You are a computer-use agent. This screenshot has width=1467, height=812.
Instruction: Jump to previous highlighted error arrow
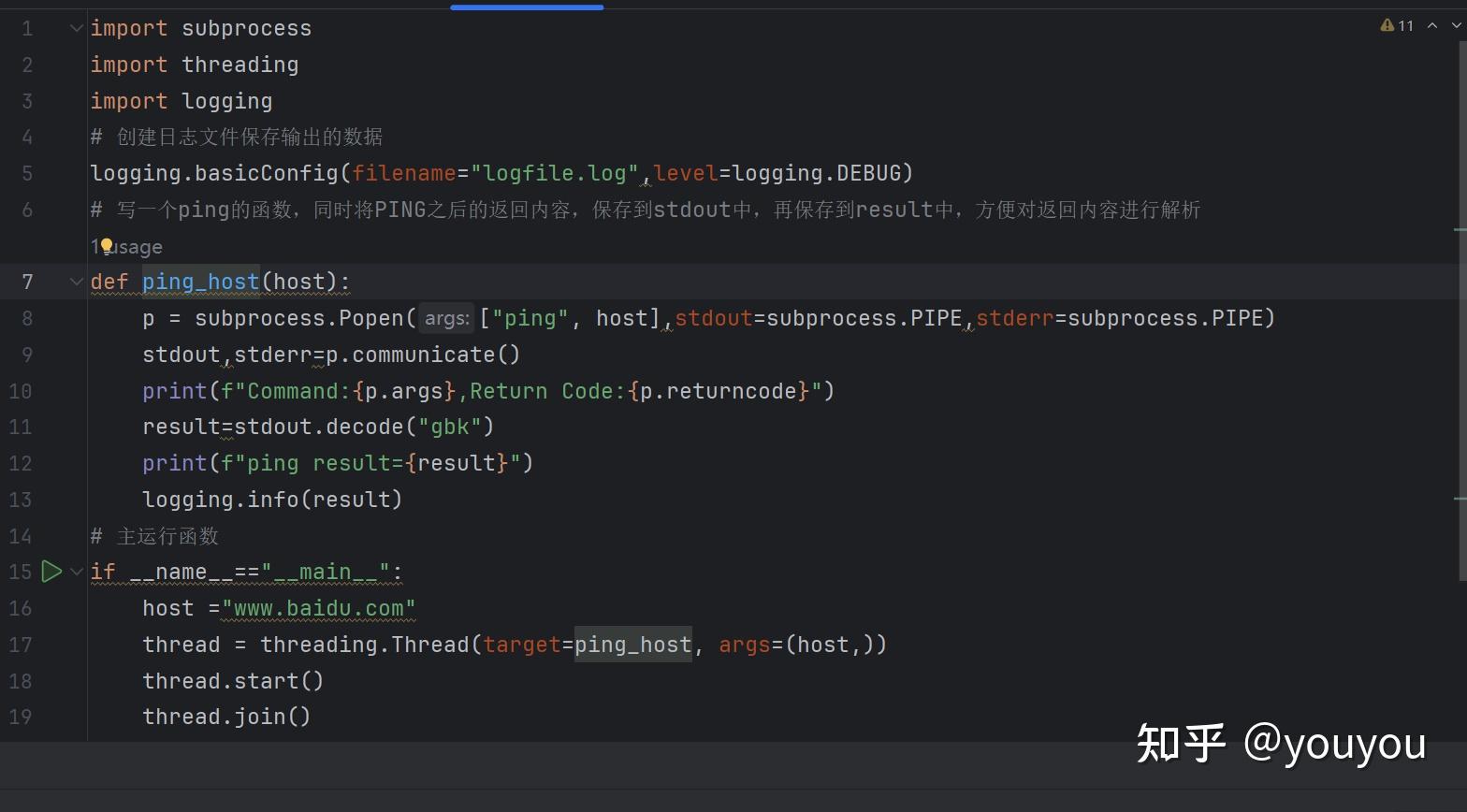(1432, 26)
